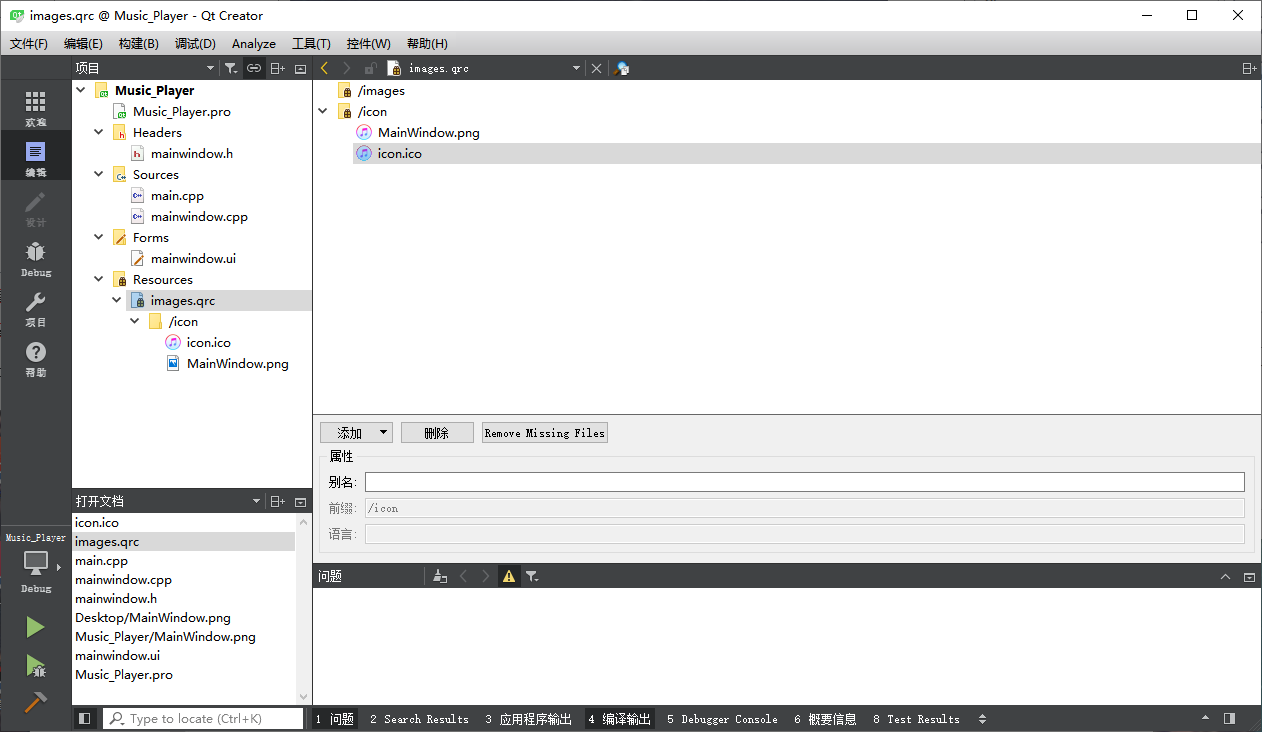Click the 删除 button
Image resolution: width=1262 pixels, height=732 pixels.
[437, 433]
